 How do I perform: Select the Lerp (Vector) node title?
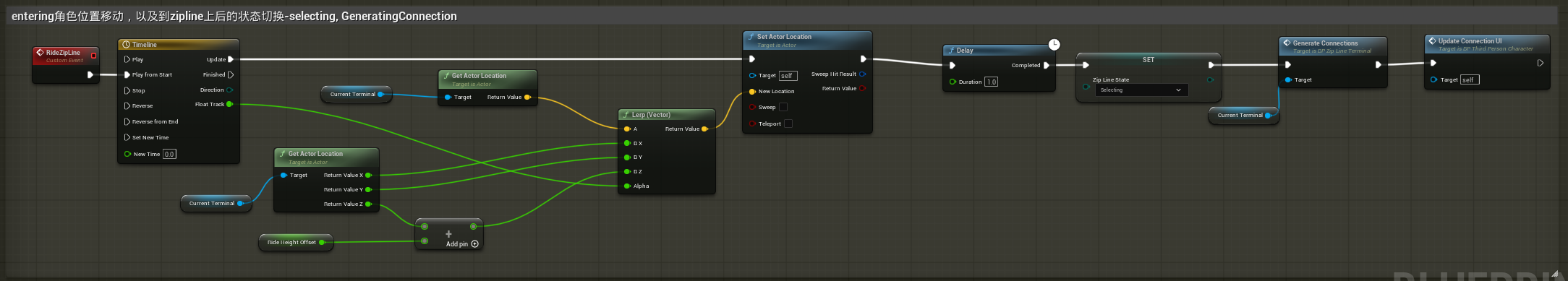[x=651, y=115]
